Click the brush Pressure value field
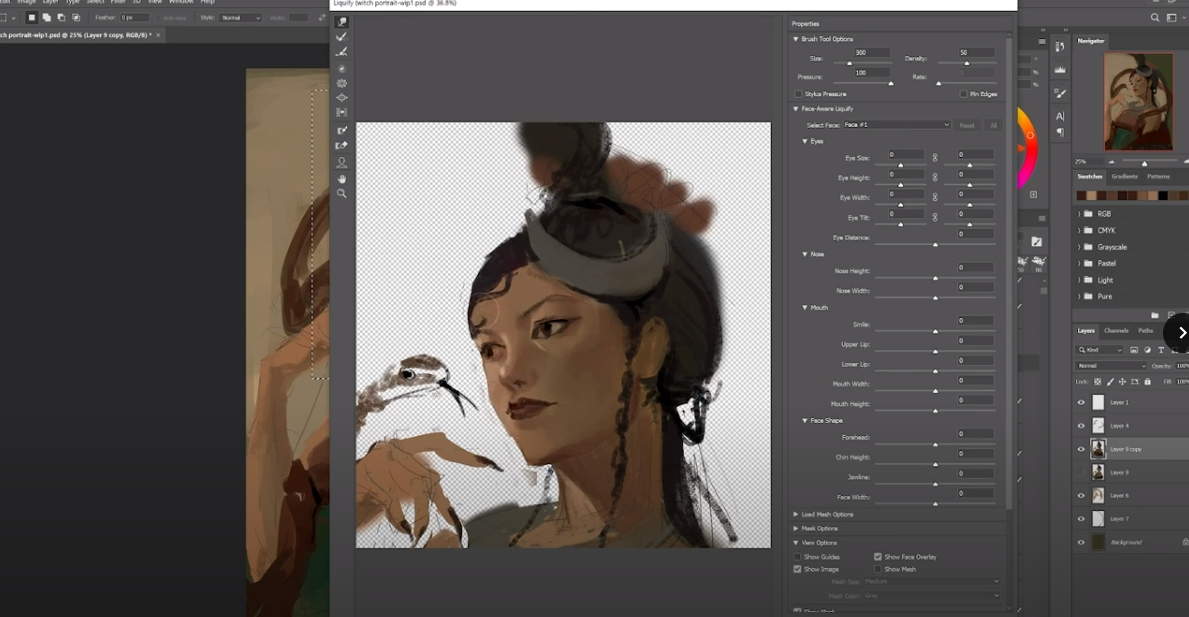Image resolution: width=1189 pixels, height=617 pixels. pyautogui.click(x=871, y=73)
